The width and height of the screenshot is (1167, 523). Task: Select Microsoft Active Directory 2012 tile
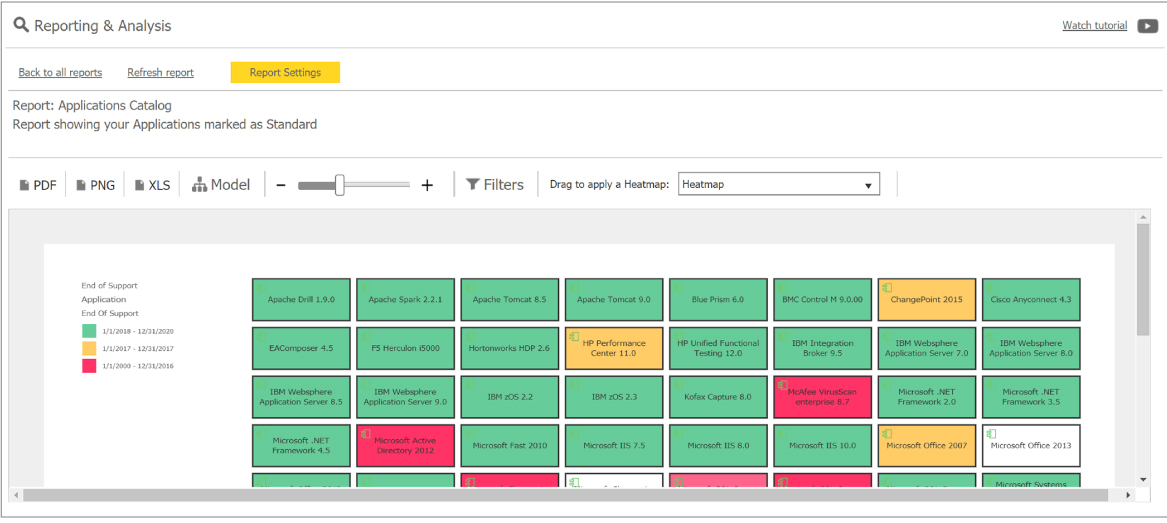[x=406, y=446]
